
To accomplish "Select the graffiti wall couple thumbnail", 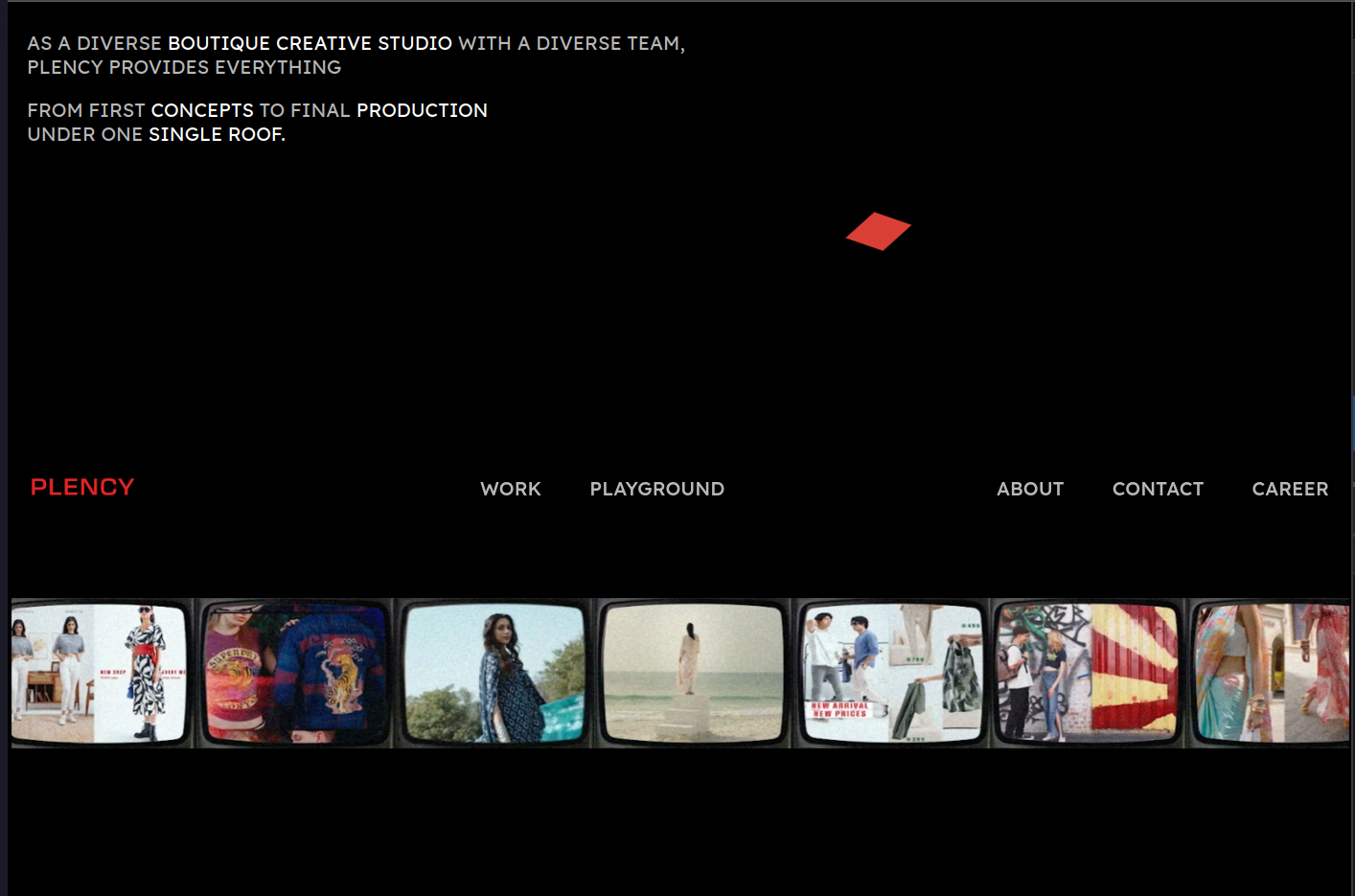I will [x=1088, y=673].
